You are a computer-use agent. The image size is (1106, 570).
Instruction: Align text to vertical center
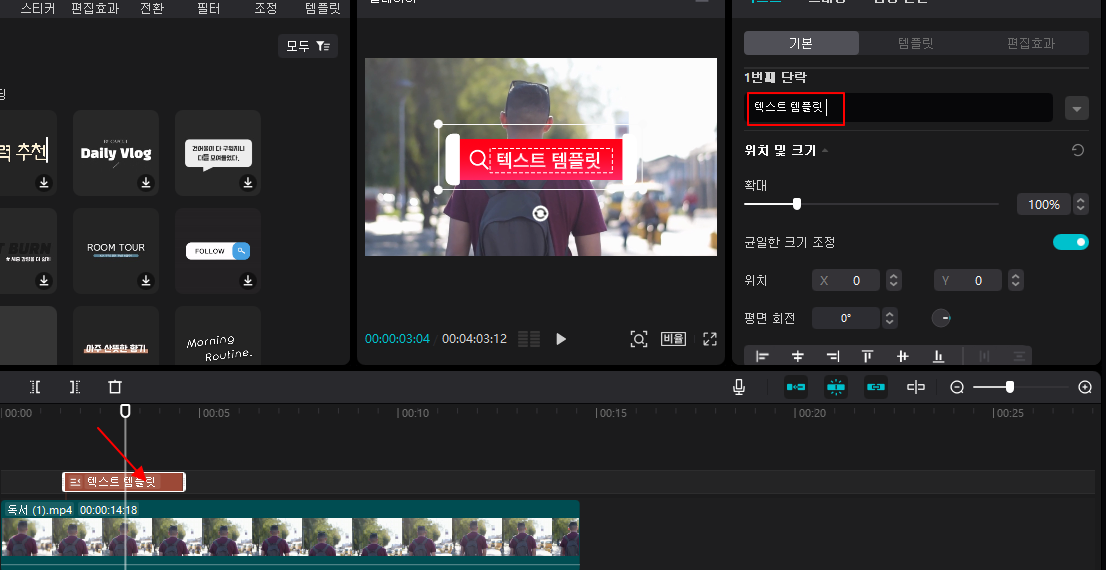[903, 356]
